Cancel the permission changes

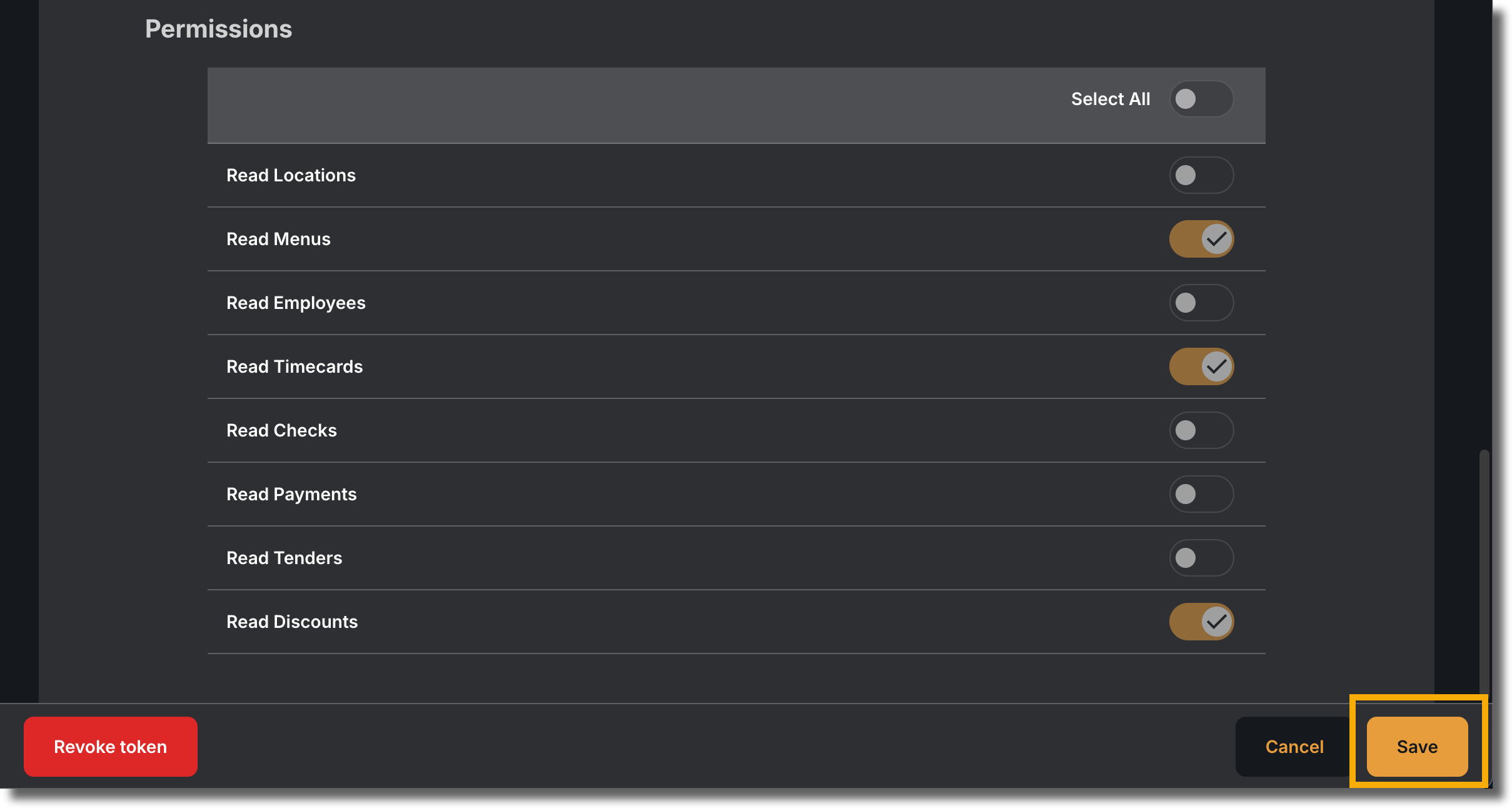(1294, 747)
